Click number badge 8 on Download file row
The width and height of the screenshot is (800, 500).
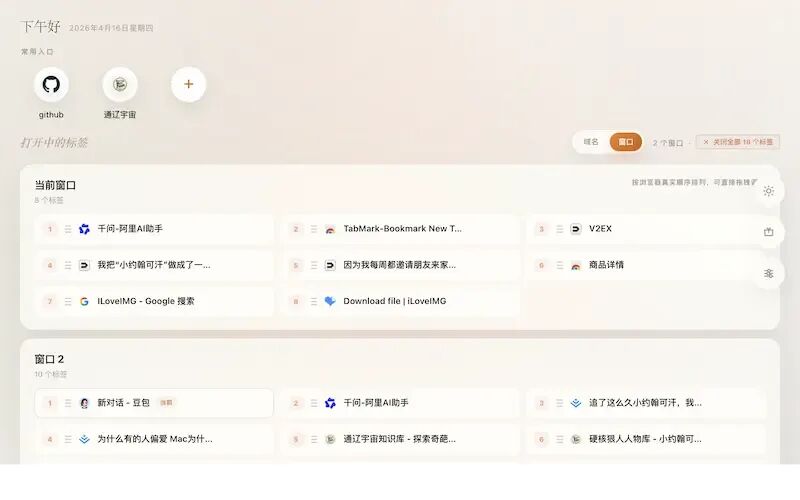point(295,302)
